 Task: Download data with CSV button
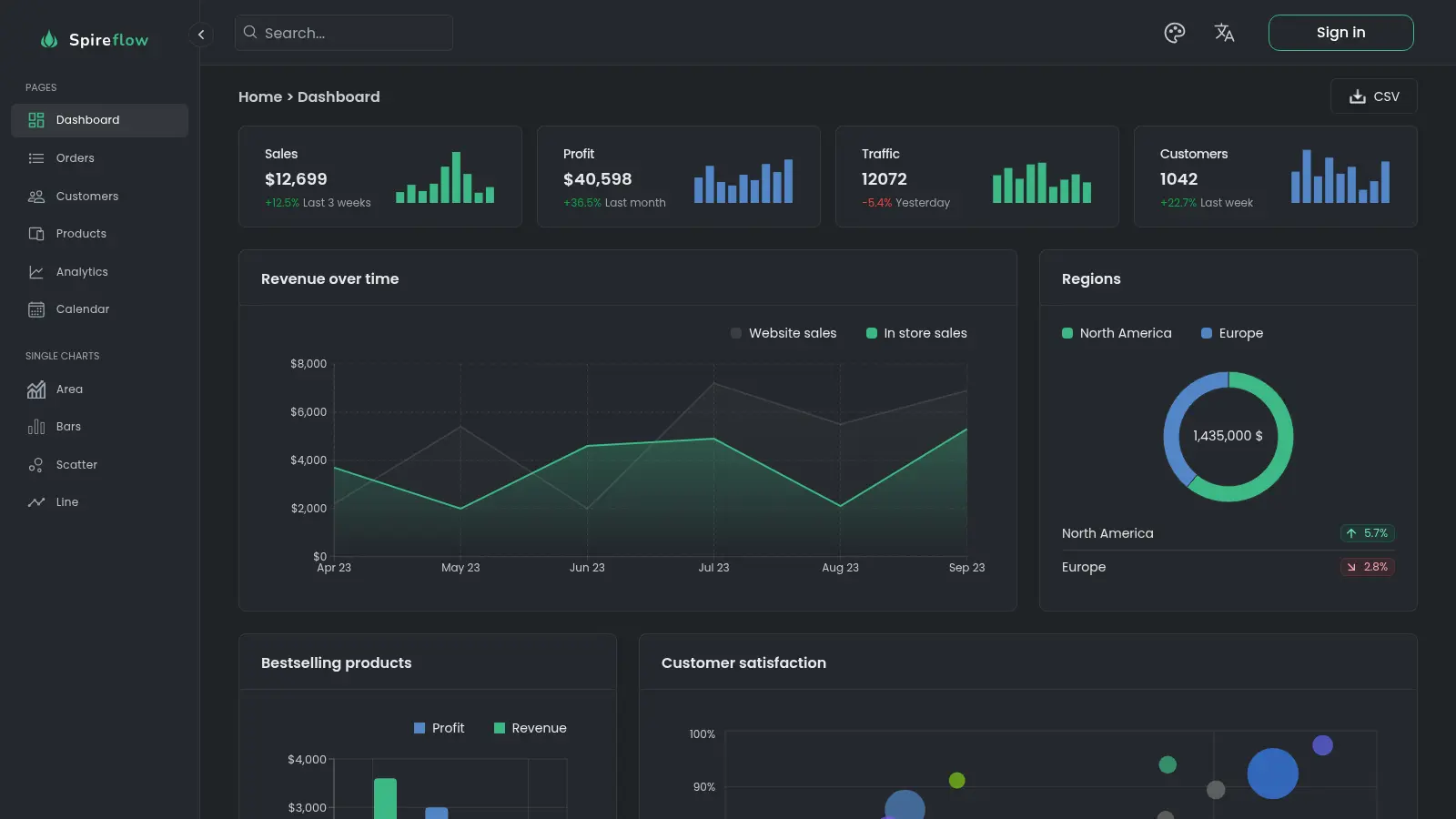click(1373, 96)
